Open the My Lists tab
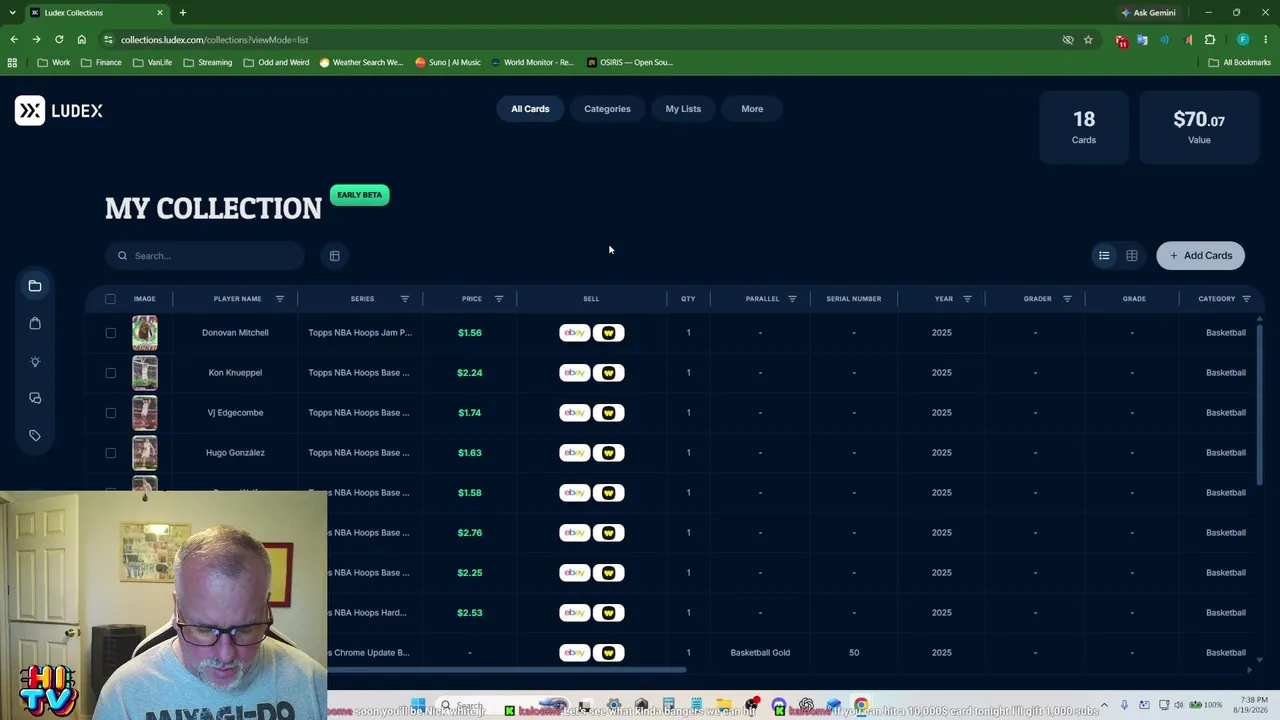 click(x=683, y=109)
